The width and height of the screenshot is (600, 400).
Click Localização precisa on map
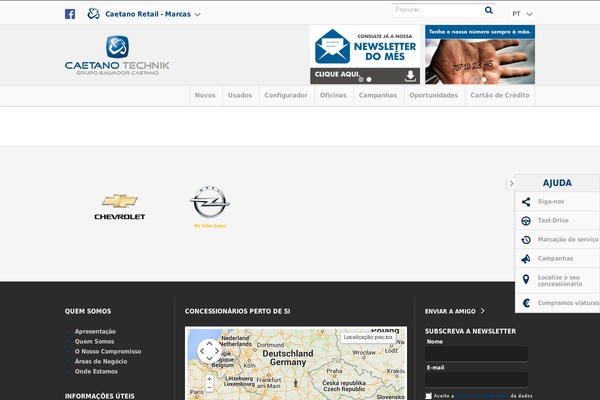368,337
